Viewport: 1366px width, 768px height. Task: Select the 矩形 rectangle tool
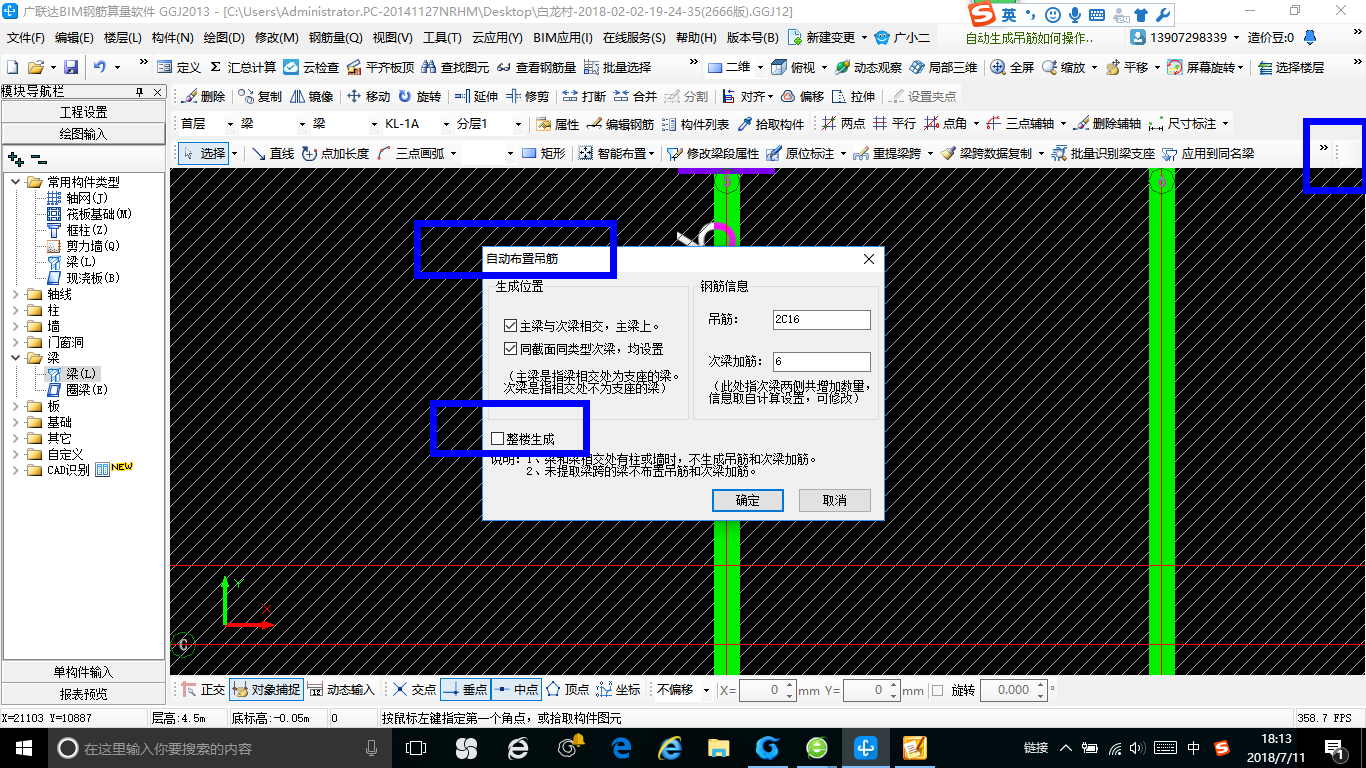[543, 154]
